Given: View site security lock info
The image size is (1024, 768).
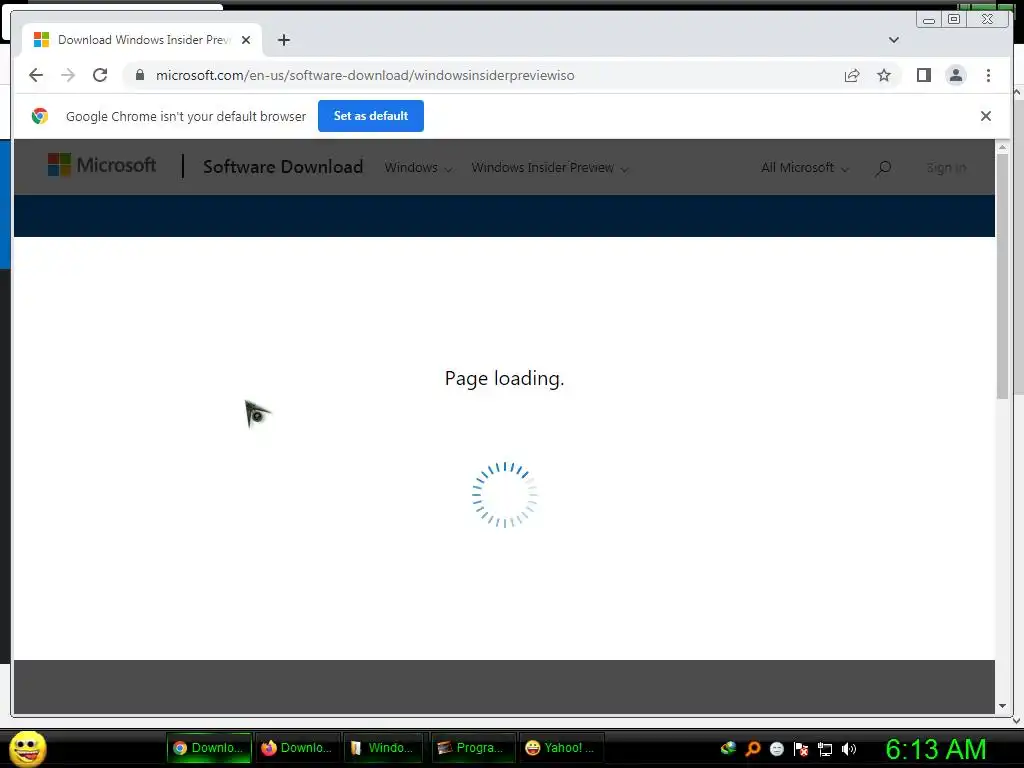Looking at the screenshot, I should pyautogui.click(x=140, y=75).
